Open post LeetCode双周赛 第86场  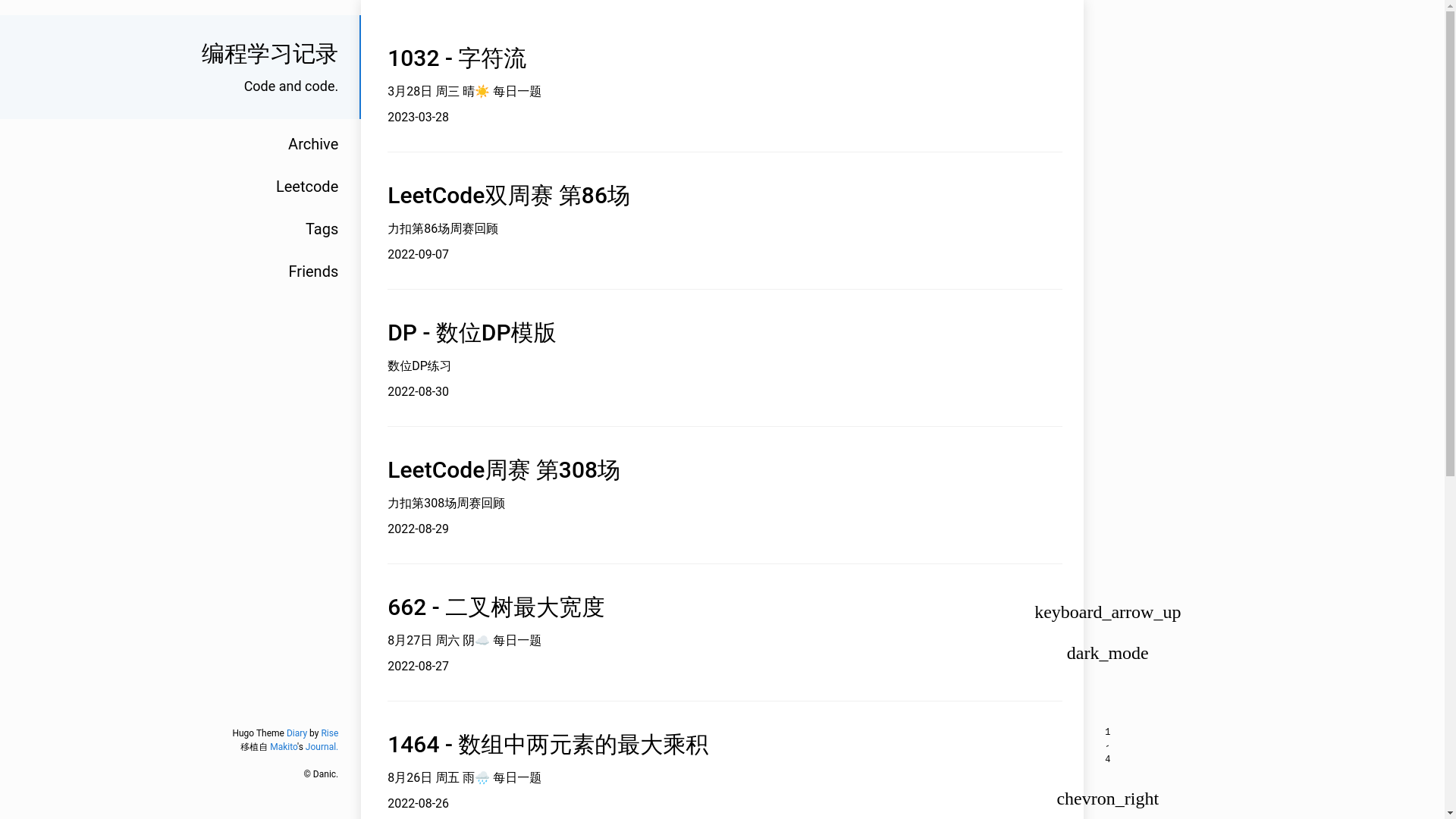[x=508, y=196]
